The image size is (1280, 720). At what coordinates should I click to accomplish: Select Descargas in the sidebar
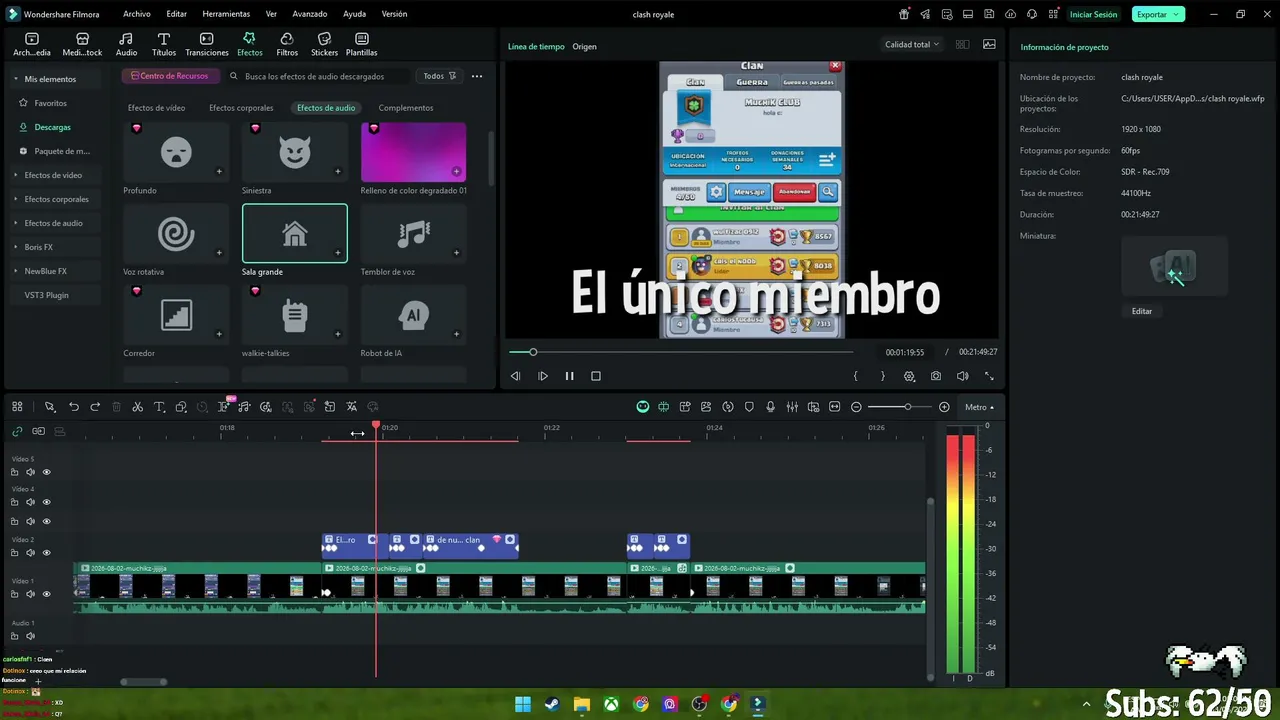(x=52, y=127)
